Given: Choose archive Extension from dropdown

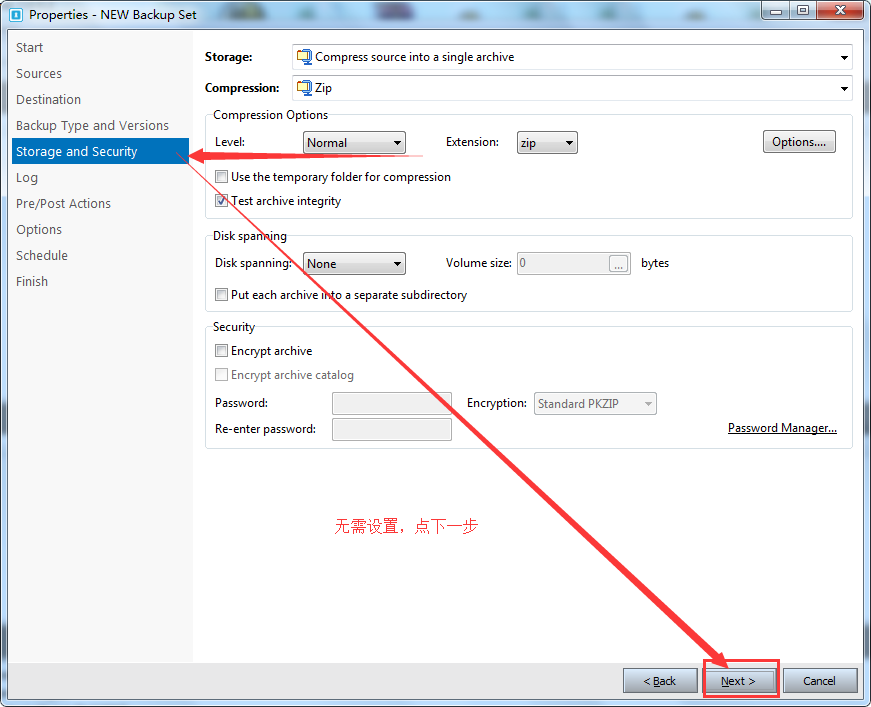Looking at the screenshot, I should [547, 143].
